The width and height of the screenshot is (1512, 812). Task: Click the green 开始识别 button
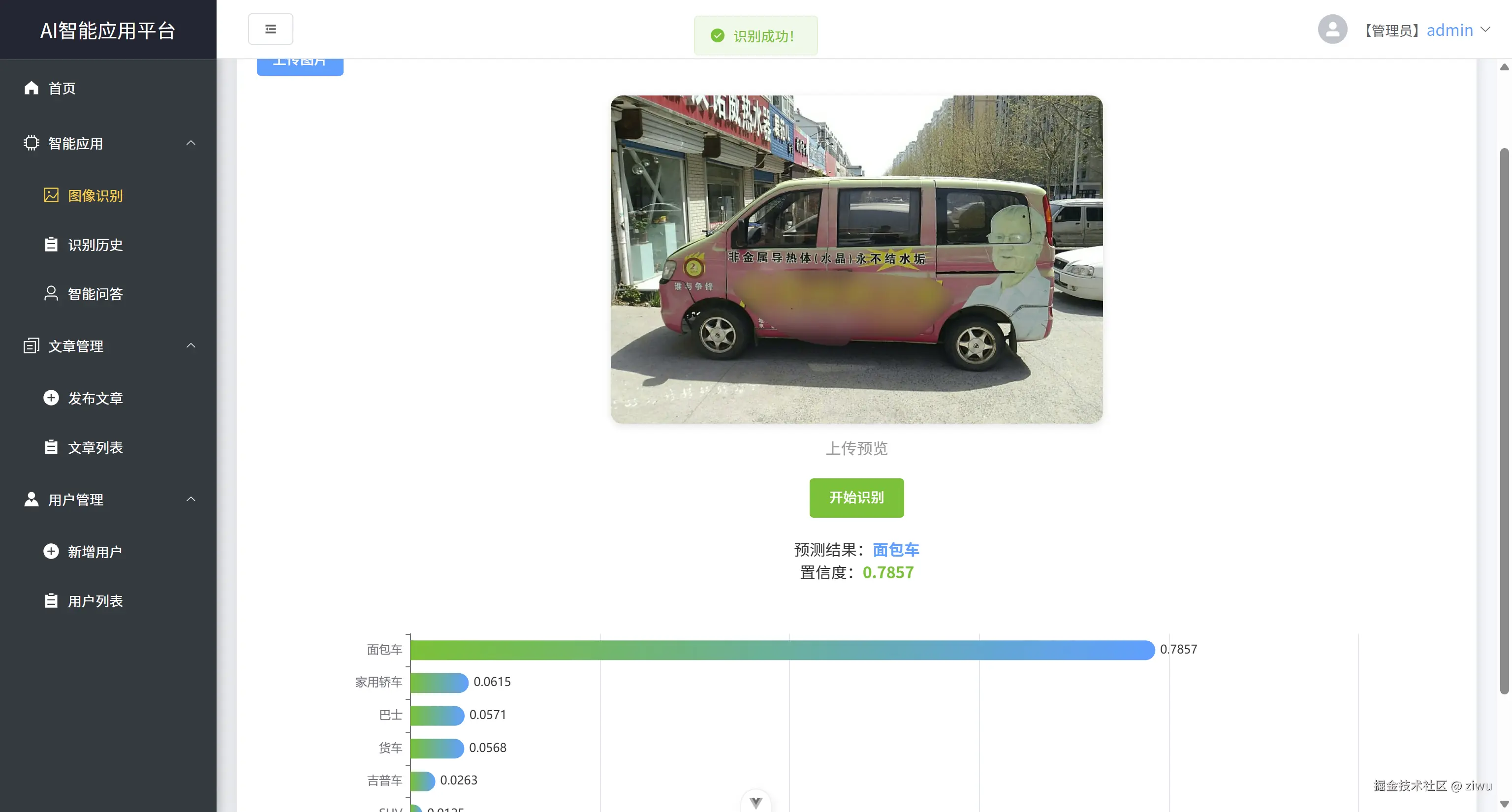click(856, 498)
